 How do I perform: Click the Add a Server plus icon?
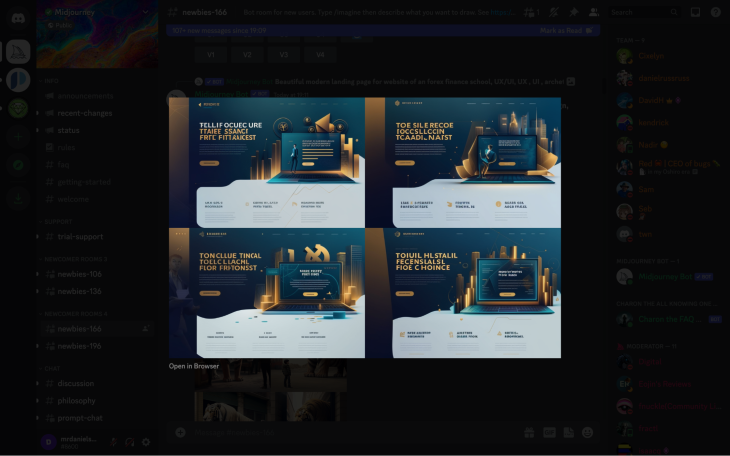click(18, 137)
